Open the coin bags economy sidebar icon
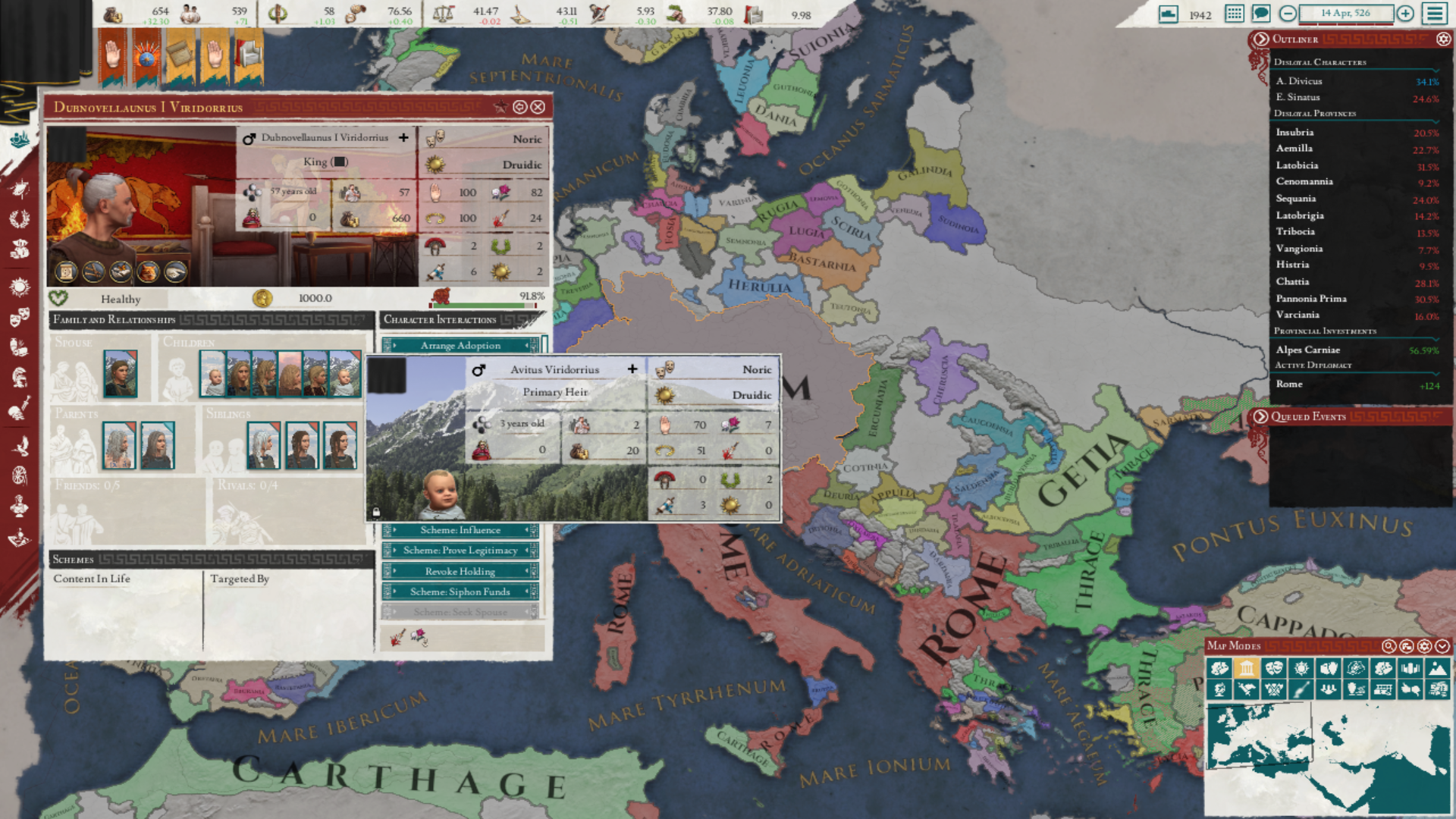Image resolution: width=1456 pixels, height=819 pixels. [20, 249]
